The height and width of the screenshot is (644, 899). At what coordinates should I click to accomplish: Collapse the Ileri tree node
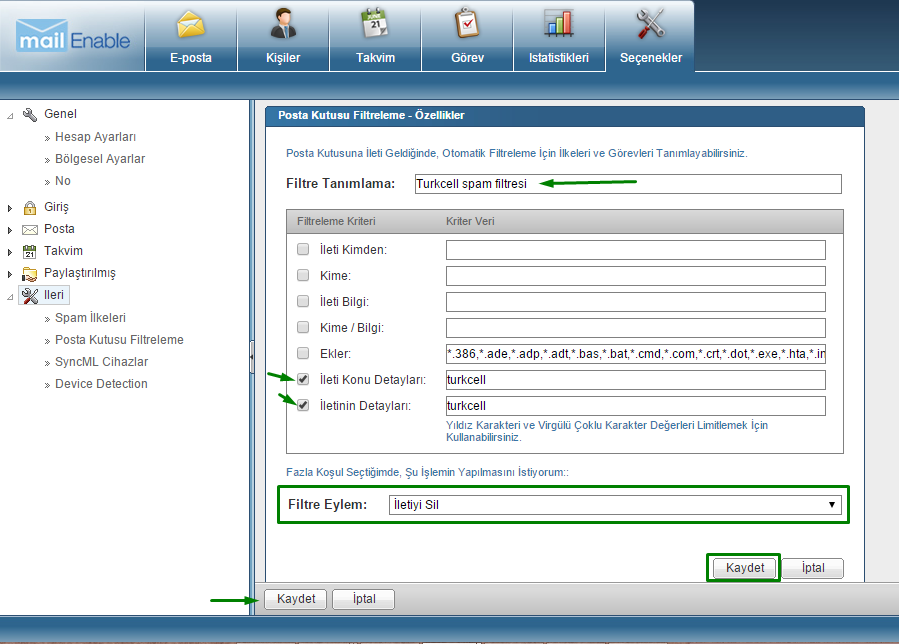point(10,297)
